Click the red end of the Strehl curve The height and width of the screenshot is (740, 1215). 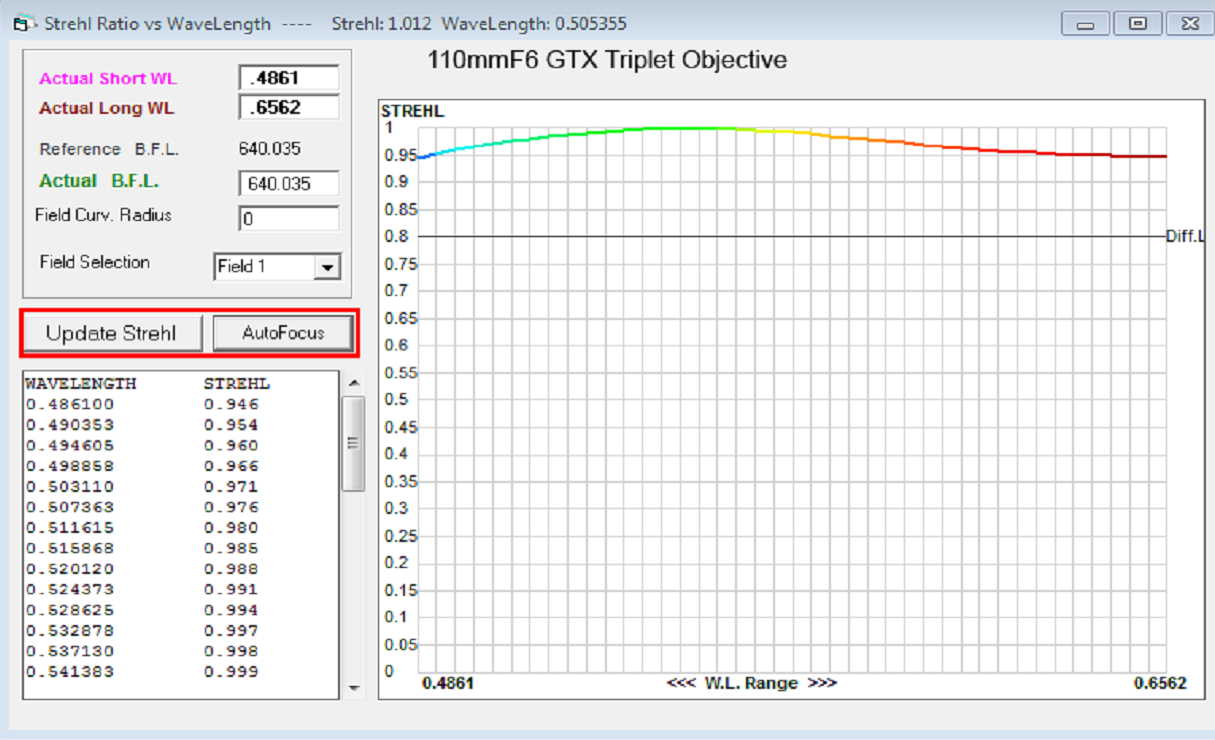(1150, 156)
